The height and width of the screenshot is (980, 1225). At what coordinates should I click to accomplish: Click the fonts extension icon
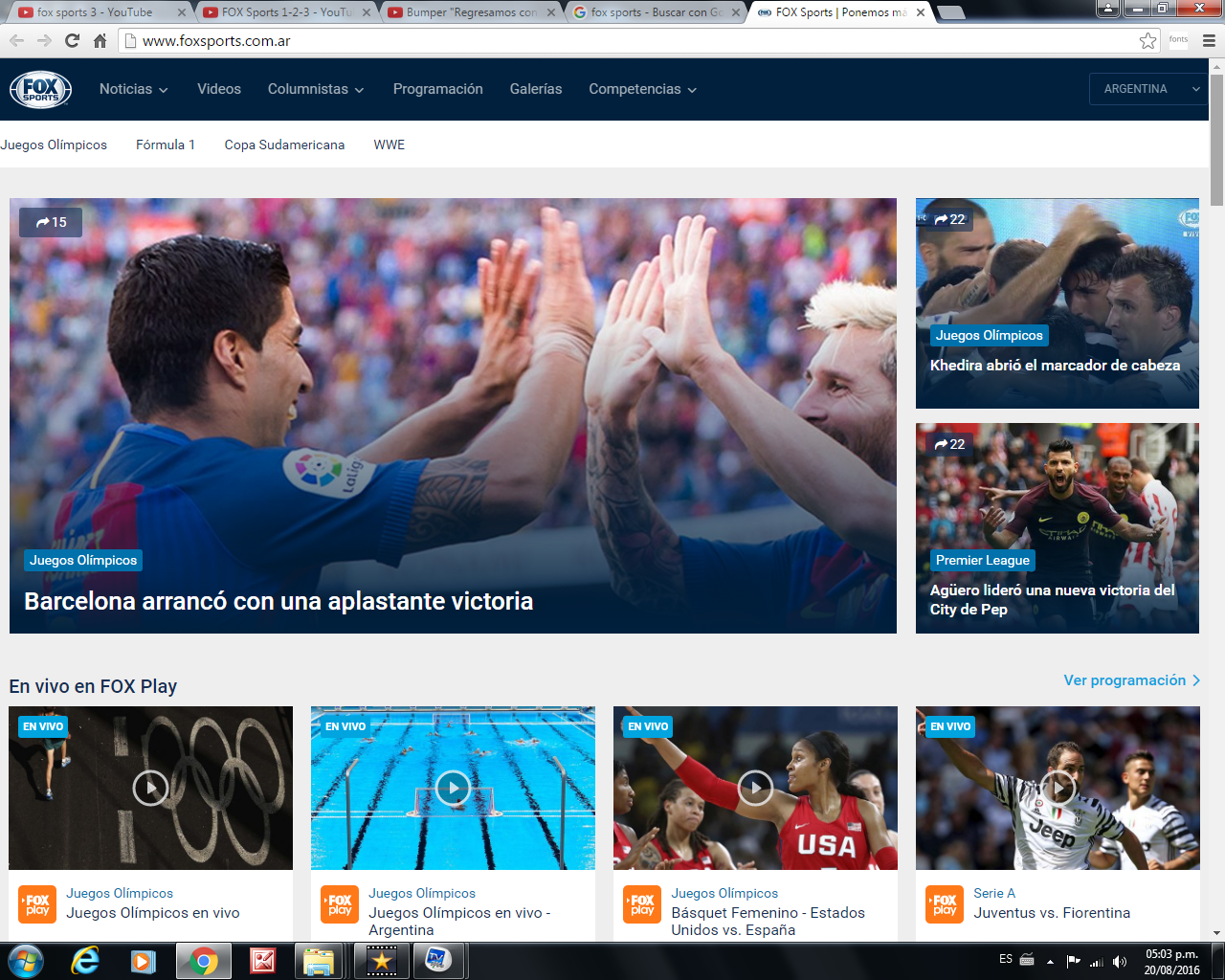click(1178, 40)
